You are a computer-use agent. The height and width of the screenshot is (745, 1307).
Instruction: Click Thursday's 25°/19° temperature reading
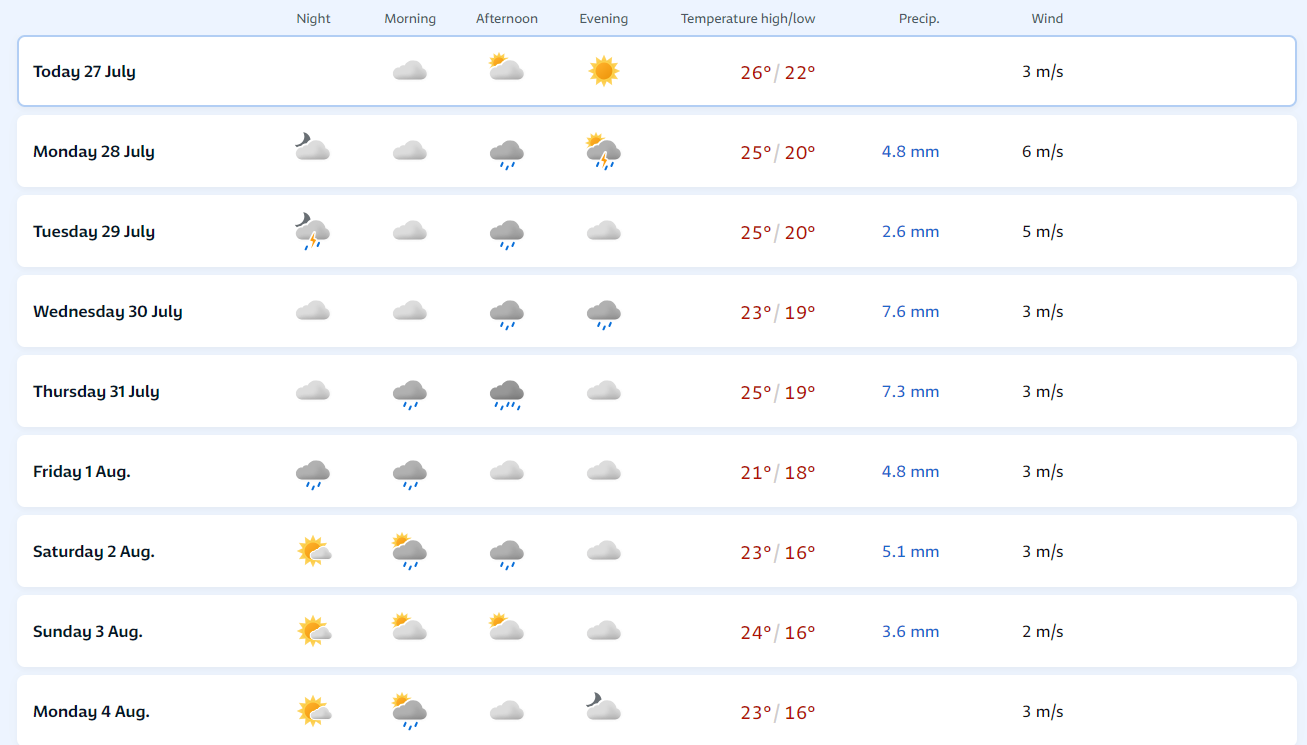pyautogui.click(x=778, y=392)
